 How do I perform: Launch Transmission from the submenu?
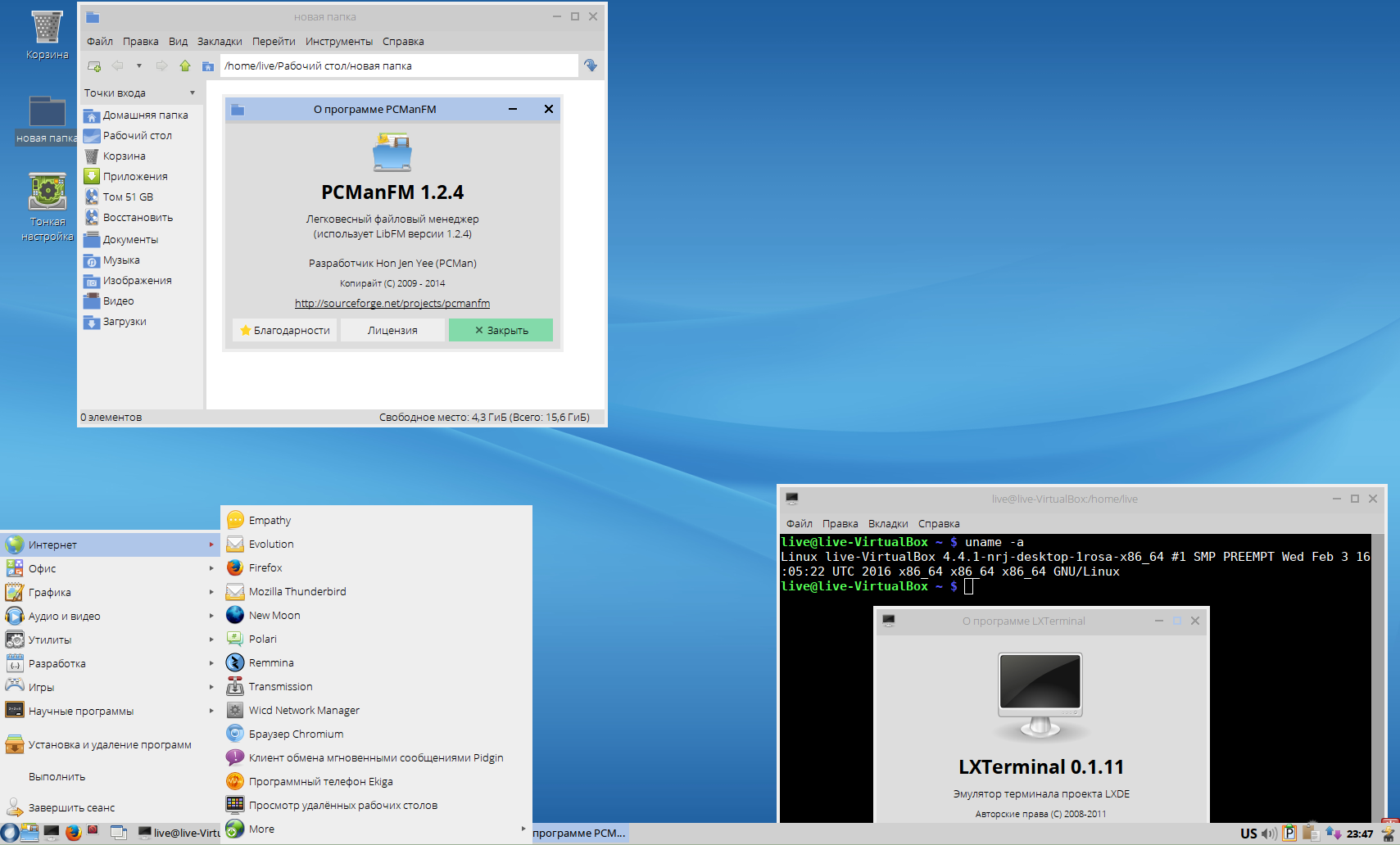(x=377, y=686)
